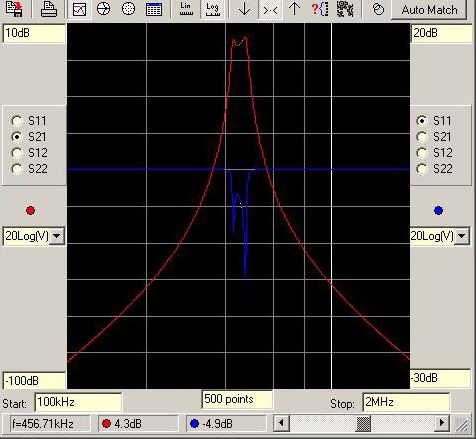
Task: Click the Auto Match button
Action: coord(429,10)
